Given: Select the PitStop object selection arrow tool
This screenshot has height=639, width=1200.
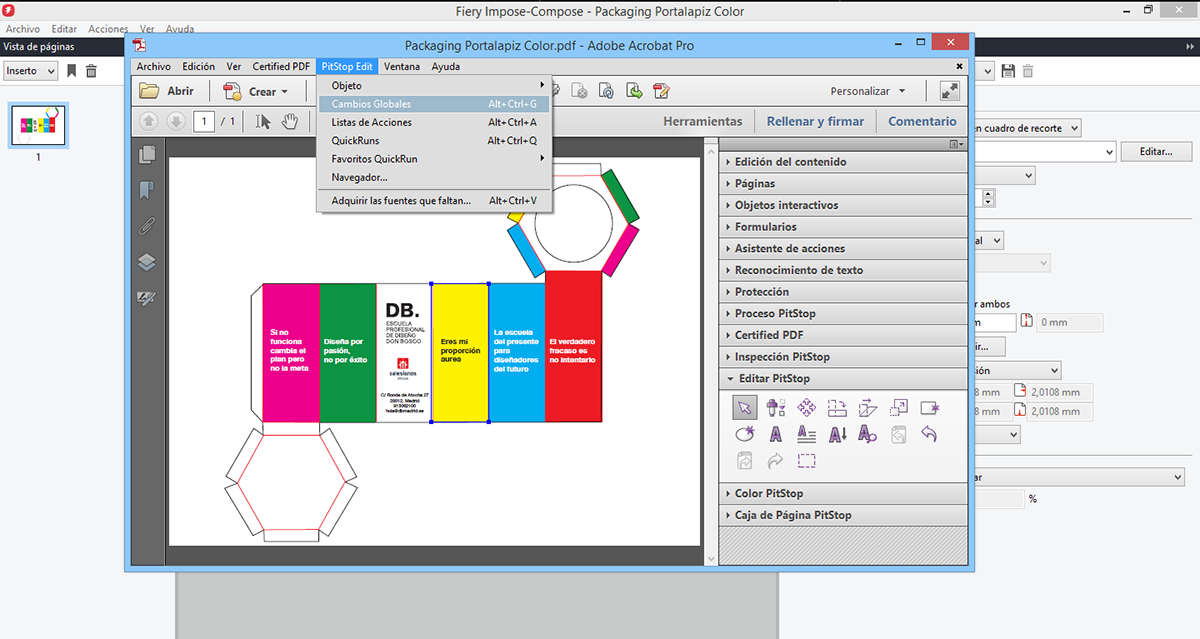Looking at the screenshot, I should [744, 407].
